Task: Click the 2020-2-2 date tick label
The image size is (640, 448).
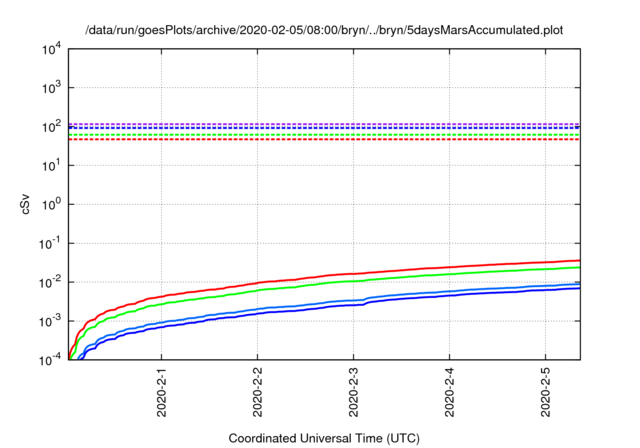Action: 258,392
